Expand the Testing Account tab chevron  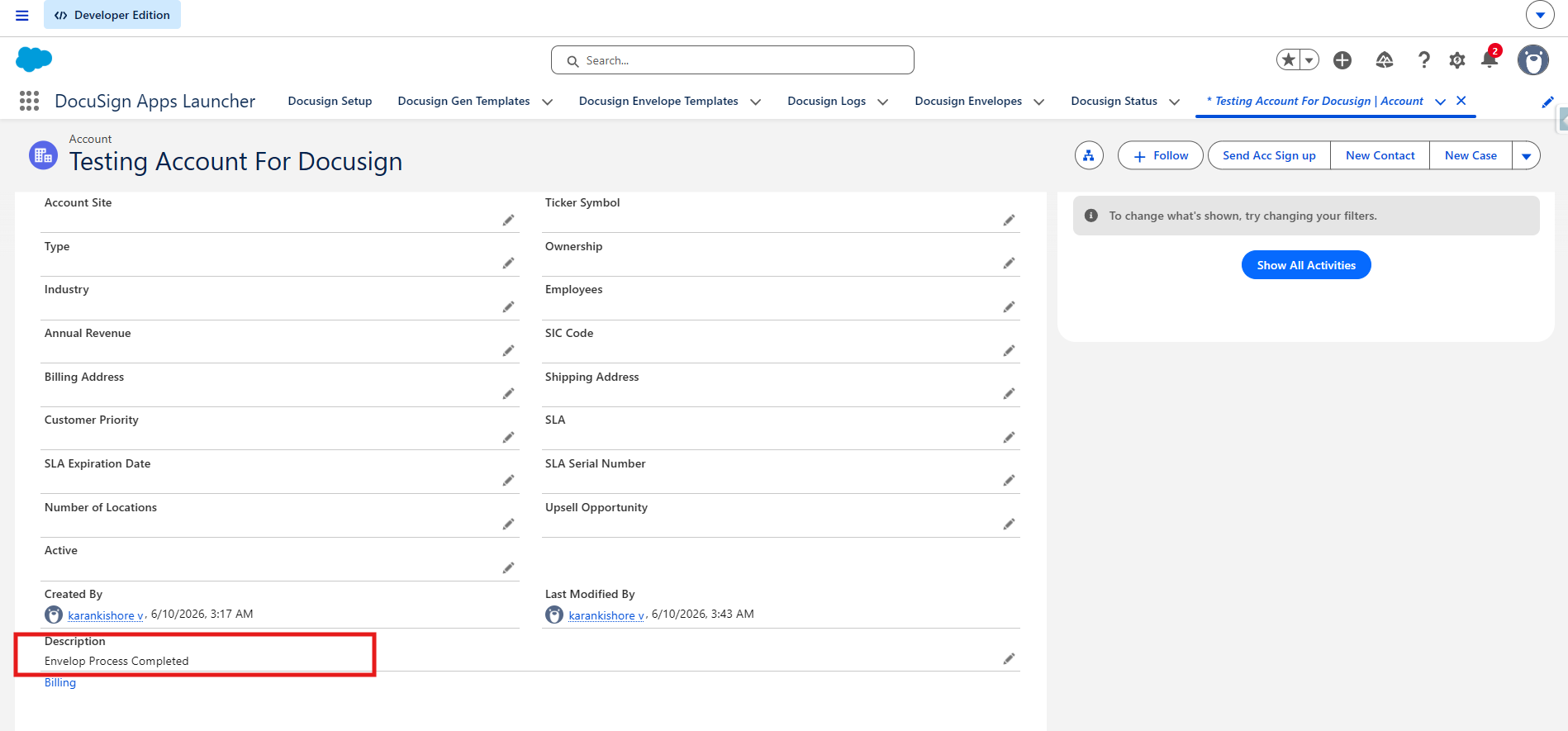[1440, 102]
